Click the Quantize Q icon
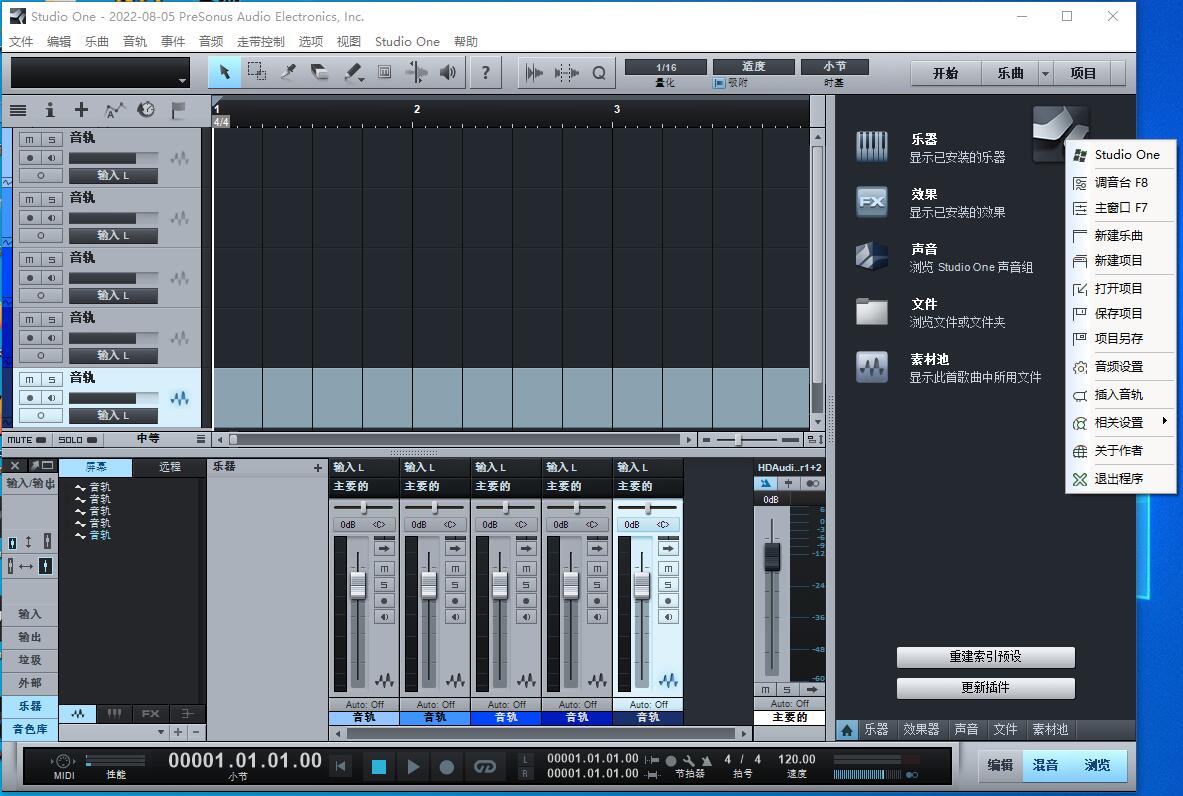The height and width of the screenshot is (796, 1183). [x=599, y=73]
